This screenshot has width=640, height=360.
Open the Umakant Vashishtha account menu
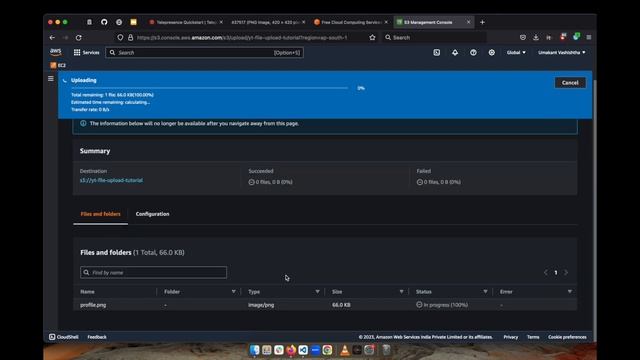point(562,53)
